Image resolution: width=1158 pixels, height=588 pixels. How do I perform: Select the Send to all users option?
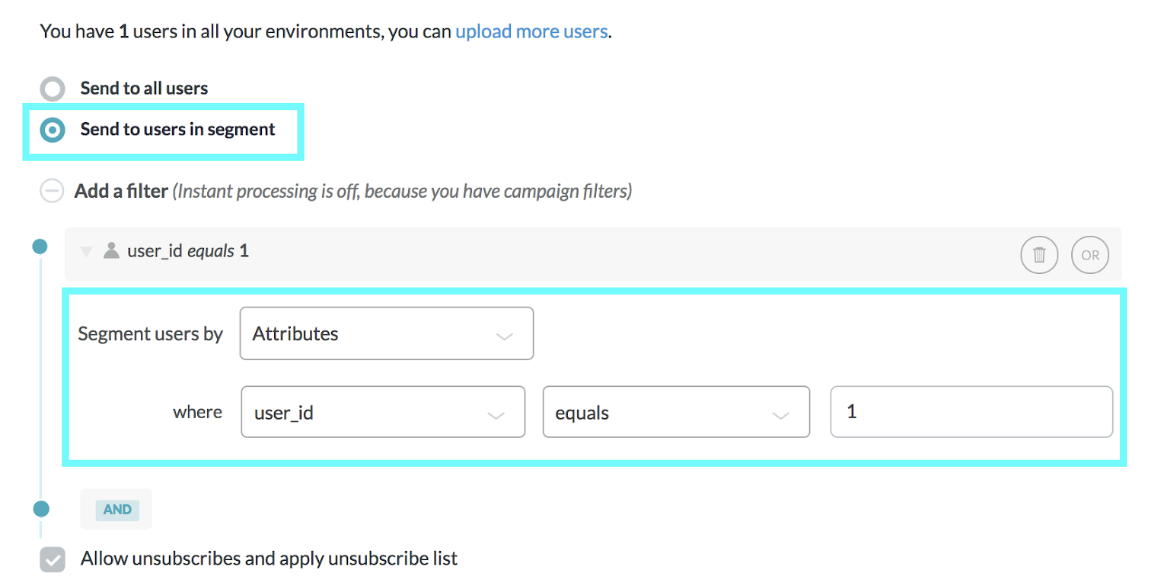(x=52, y=89)
